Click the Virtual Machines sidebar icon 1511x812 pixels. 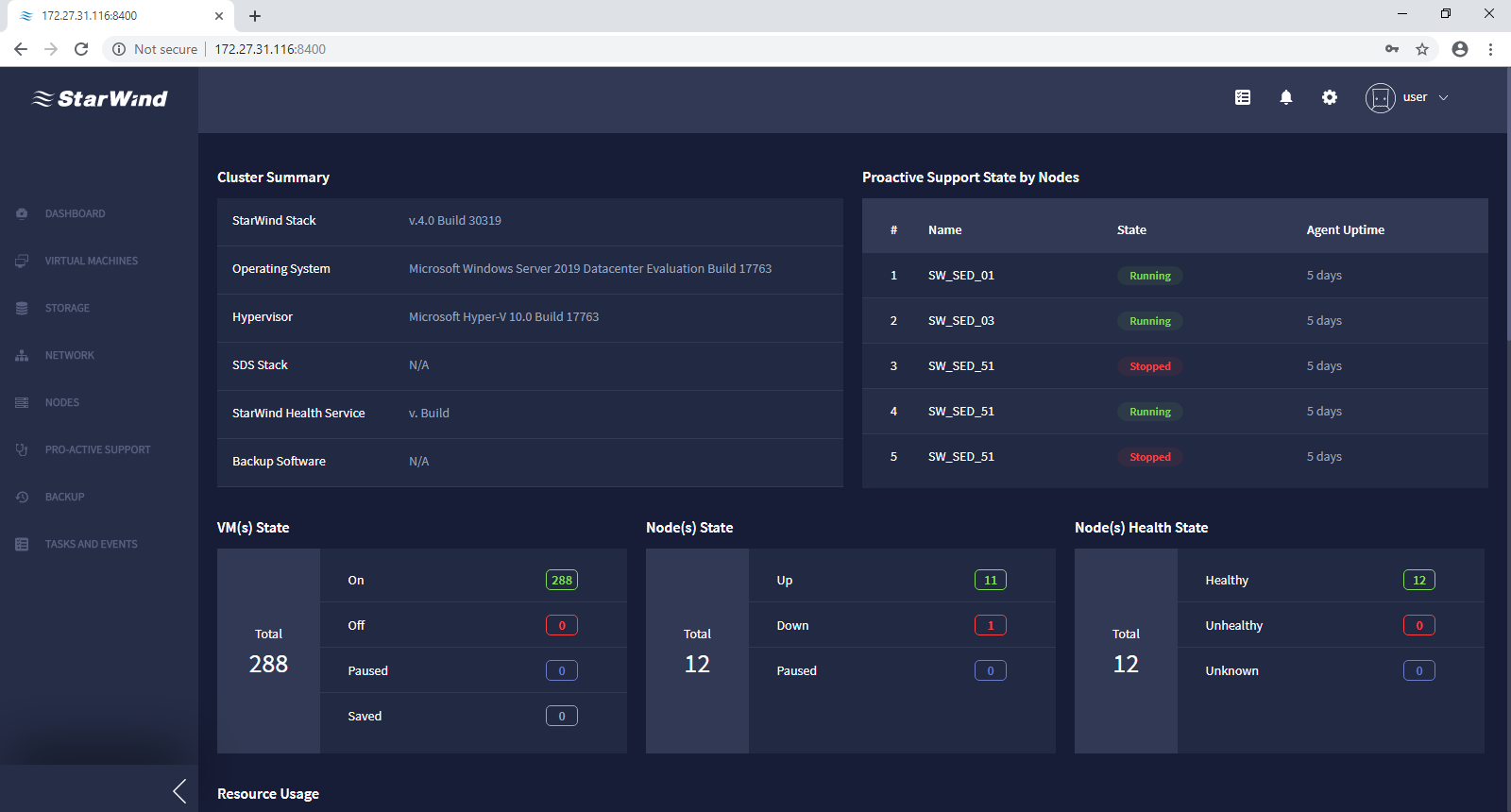point(22,261)
